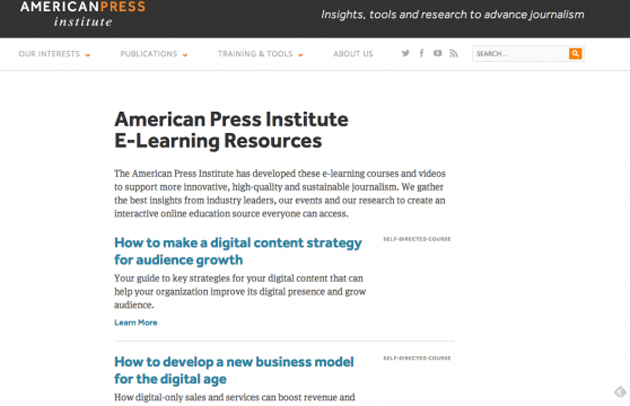Click Learn More under digital content strategy
630x406 pixels.
click(x=136, y=322)
